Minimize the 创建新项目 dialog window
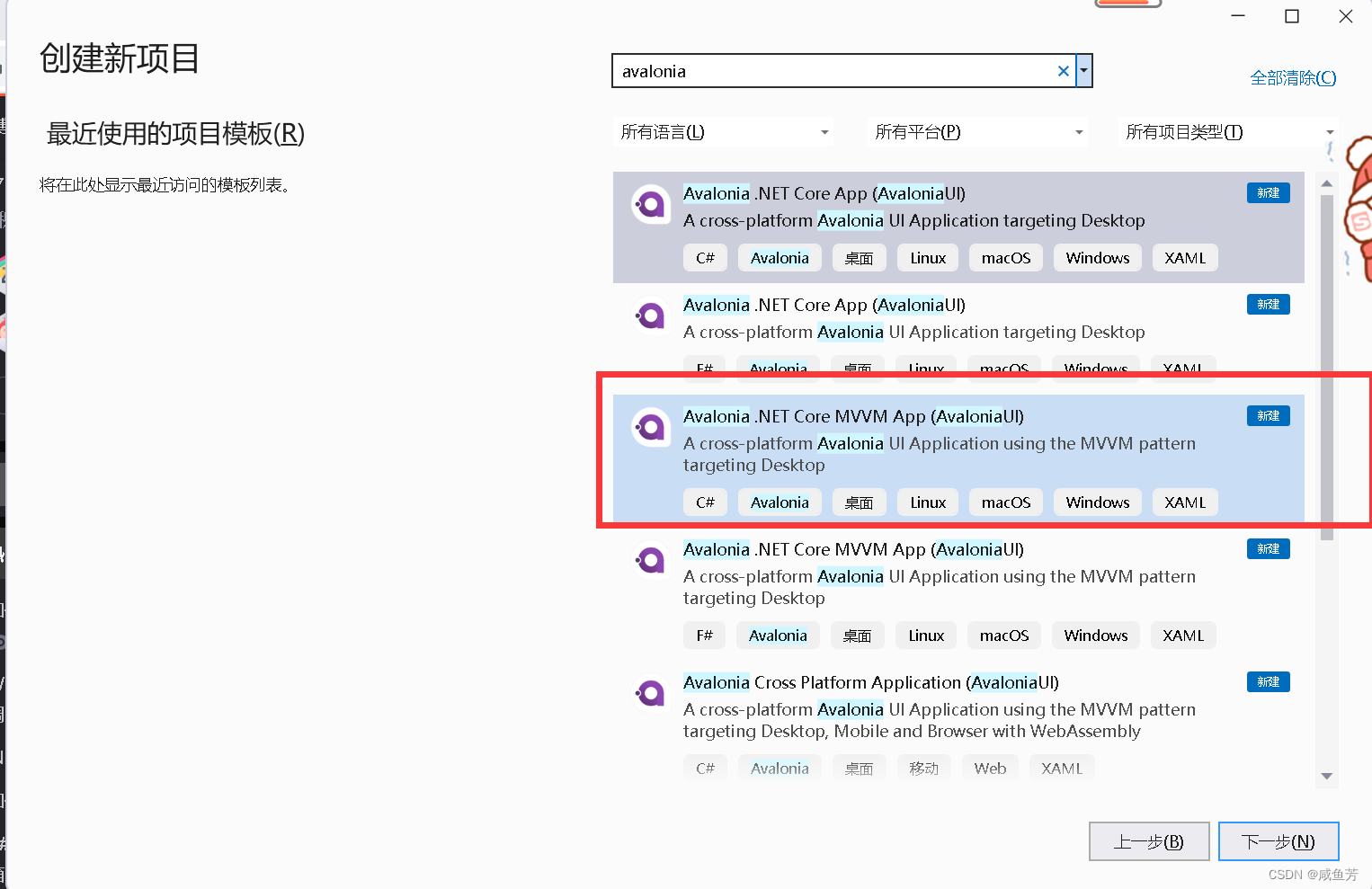 1238,16
